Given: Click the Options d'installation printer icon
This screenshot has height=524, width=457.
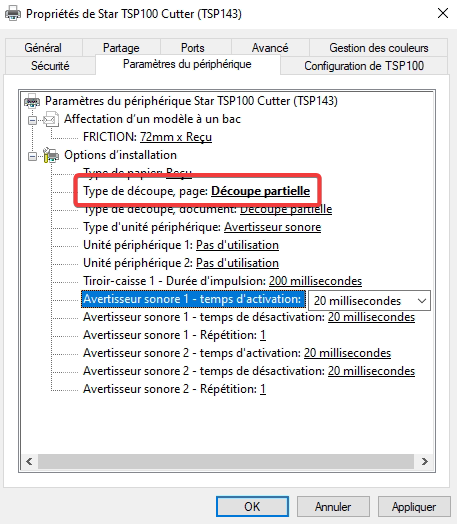Looking at the screenshot, I should (51, 155).
